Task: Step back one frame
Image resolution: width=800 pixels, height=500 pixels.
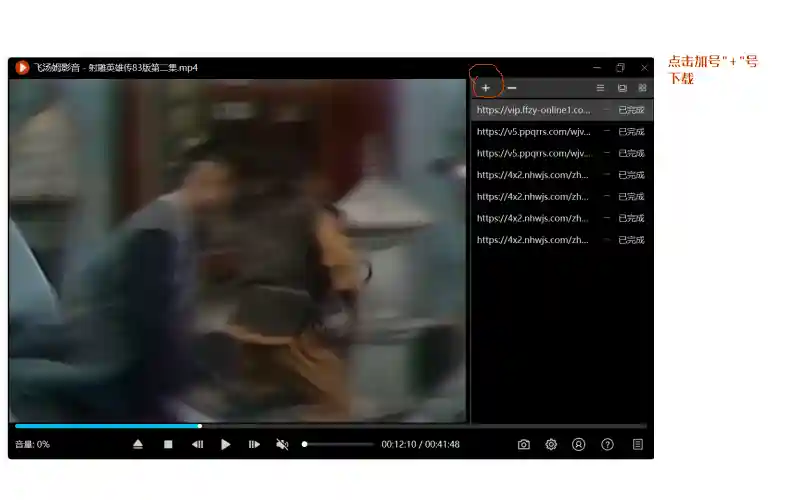Action: 197,444
